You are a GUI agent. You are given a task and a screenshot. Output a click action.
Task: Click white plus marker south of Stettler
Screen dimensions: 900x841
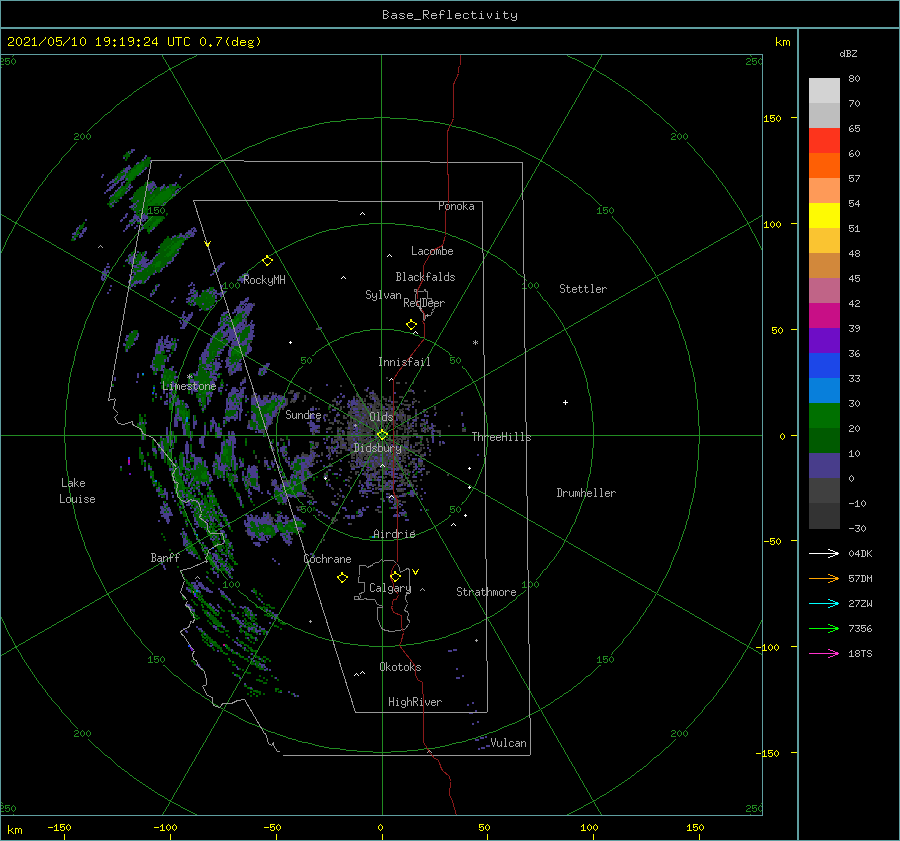[x=565, y=402]
